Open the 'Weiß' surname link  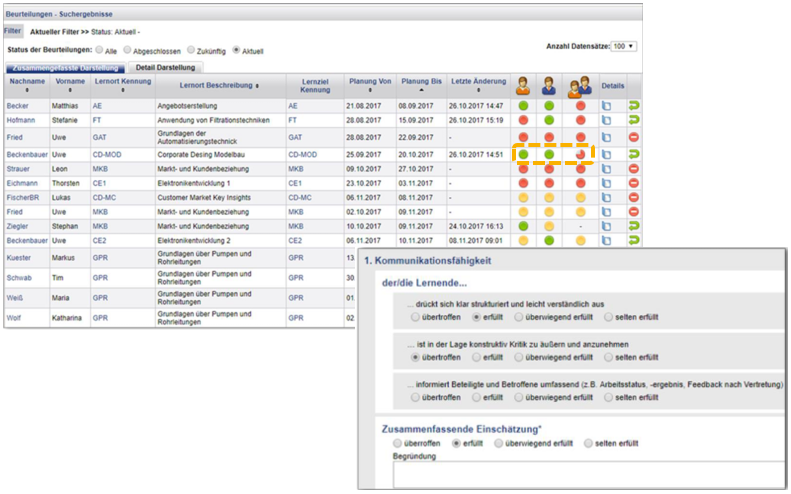click(x=15, y=298)
